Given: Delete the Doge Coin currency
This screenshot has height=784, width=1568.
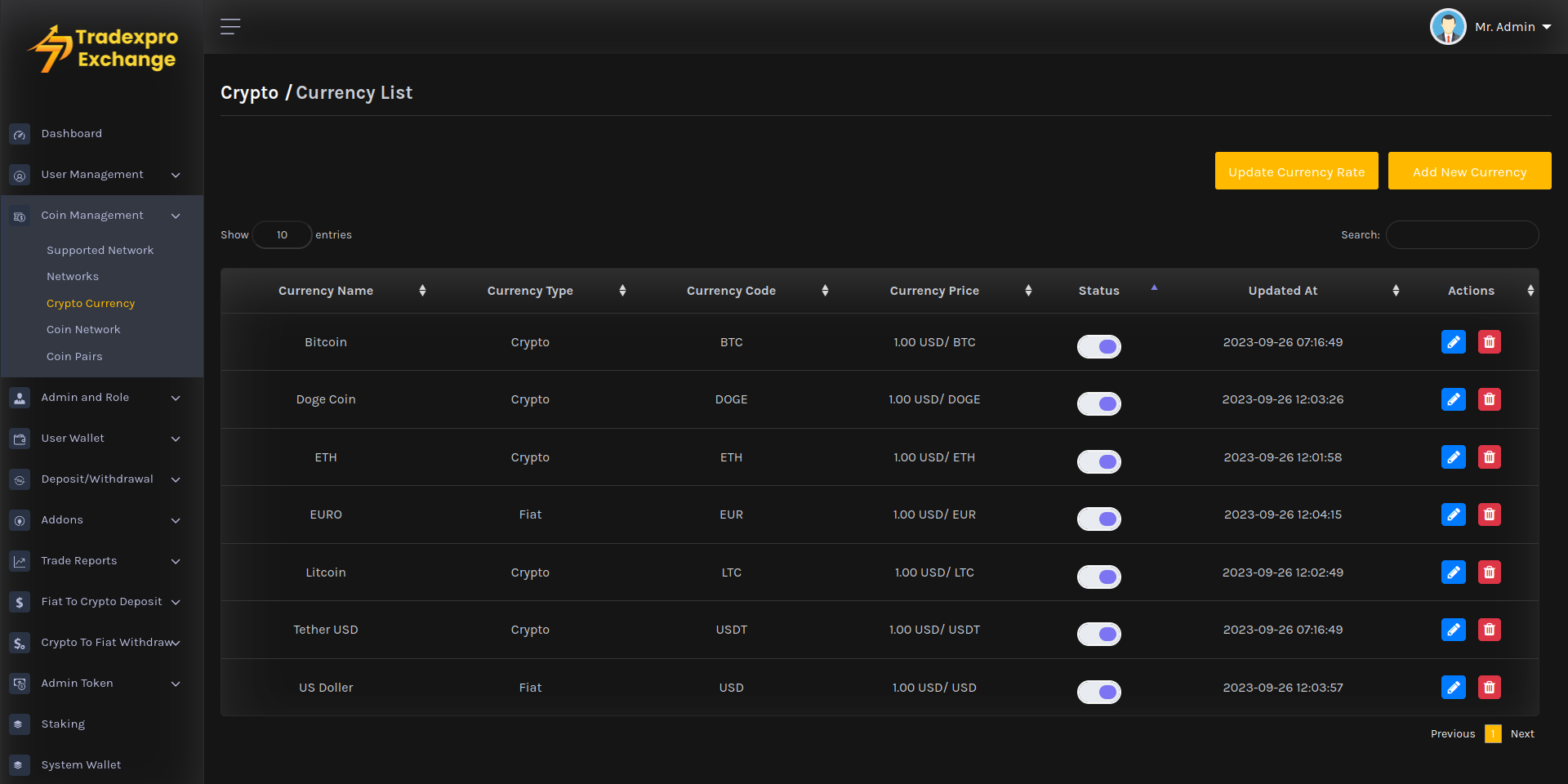Looking at the screenshot, I should click(x=1489, y=399).
